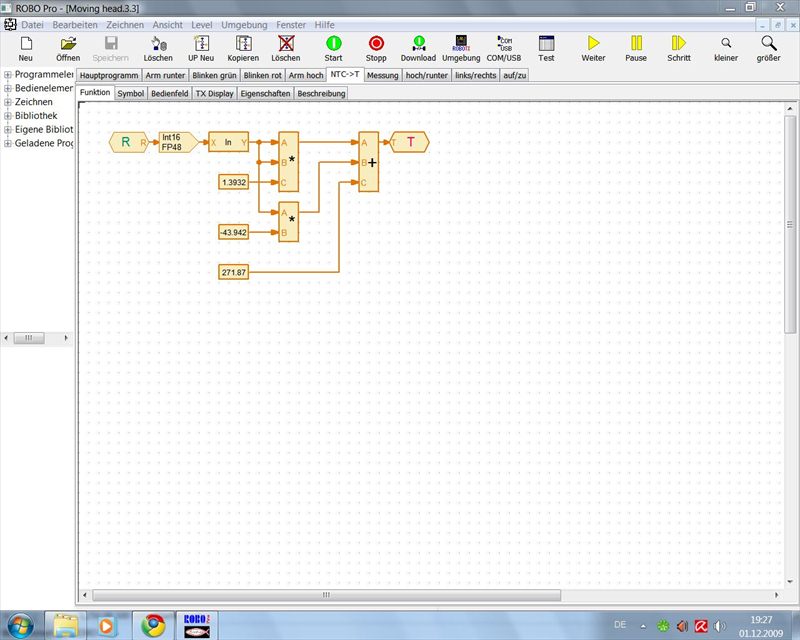Switch to the Arm hoch tab
This screenshot has height=640, width=800.
(x=306, y=75)
